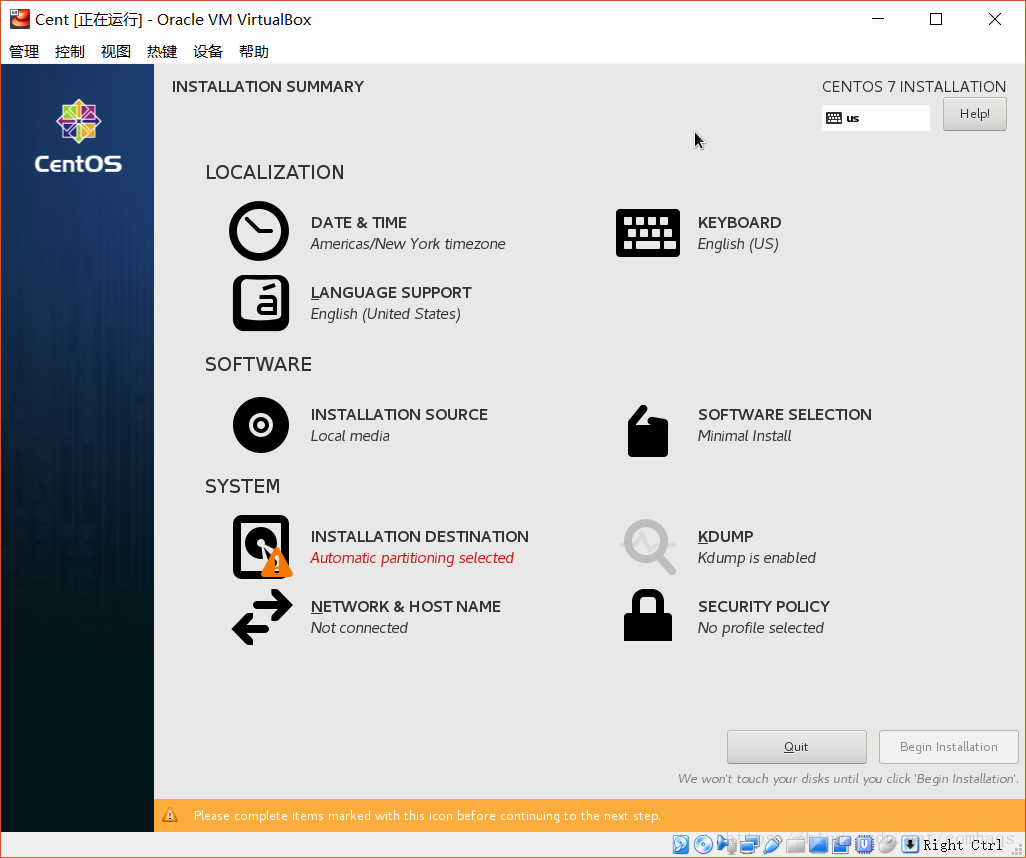Click the 'We won't touch your disks' note
Viewport: 1026px width, 858px height.
coord(848,779)
